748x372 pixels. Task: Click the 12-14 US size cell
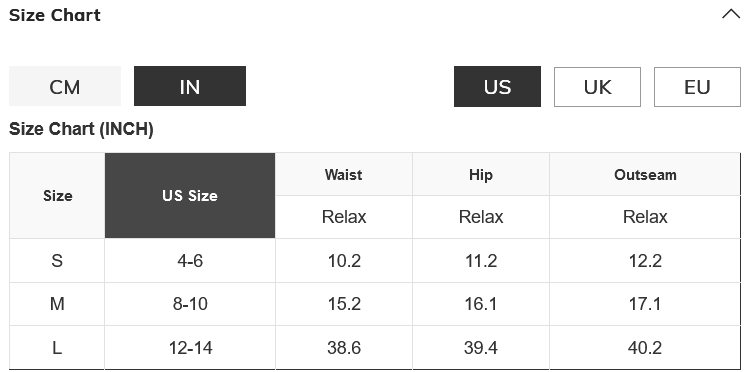(x=190, y=348)
